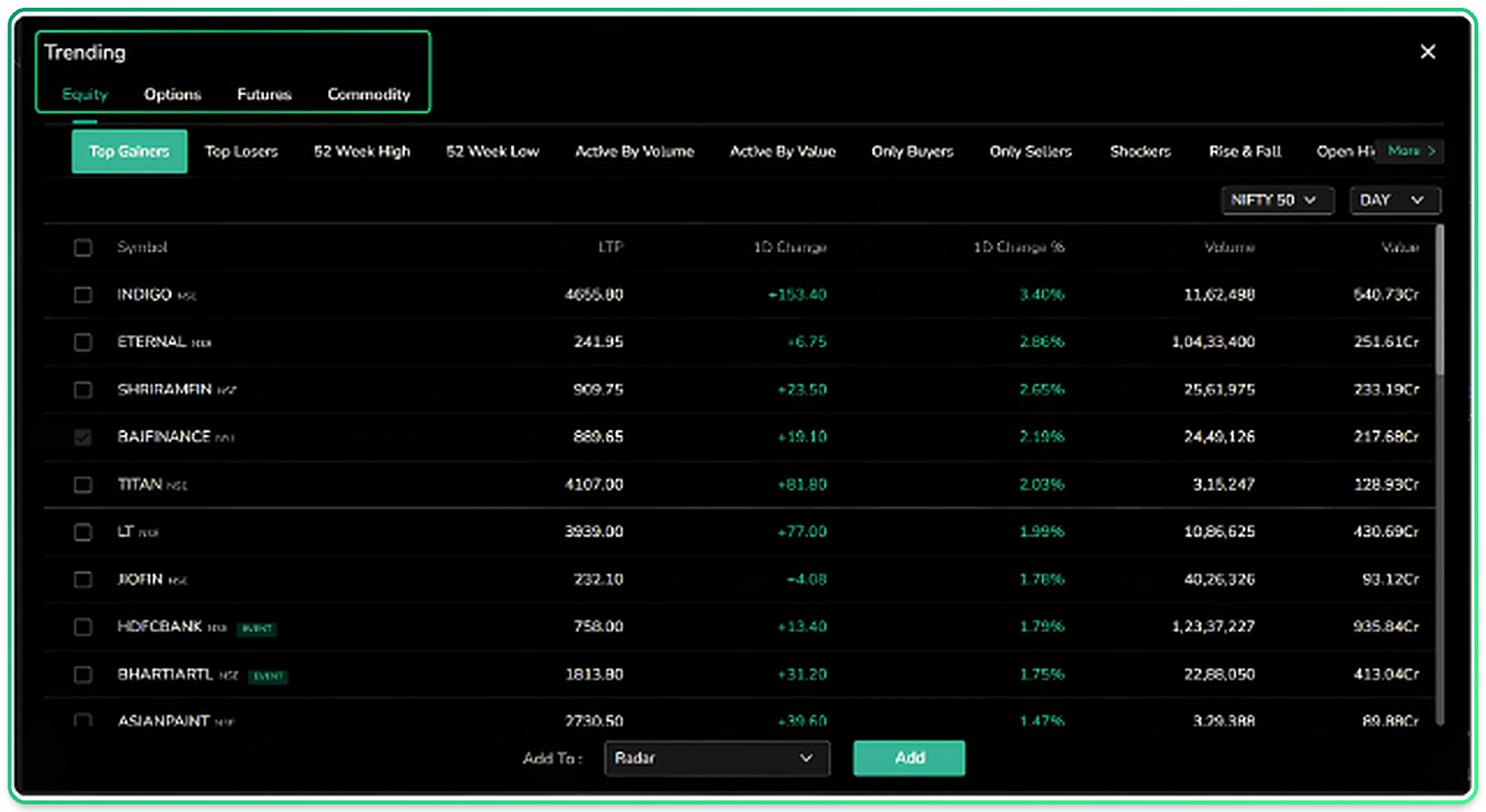Click the SHRIRAMFIN symbol name
This screenshot has width=1486, height=812.
[164, 389]
